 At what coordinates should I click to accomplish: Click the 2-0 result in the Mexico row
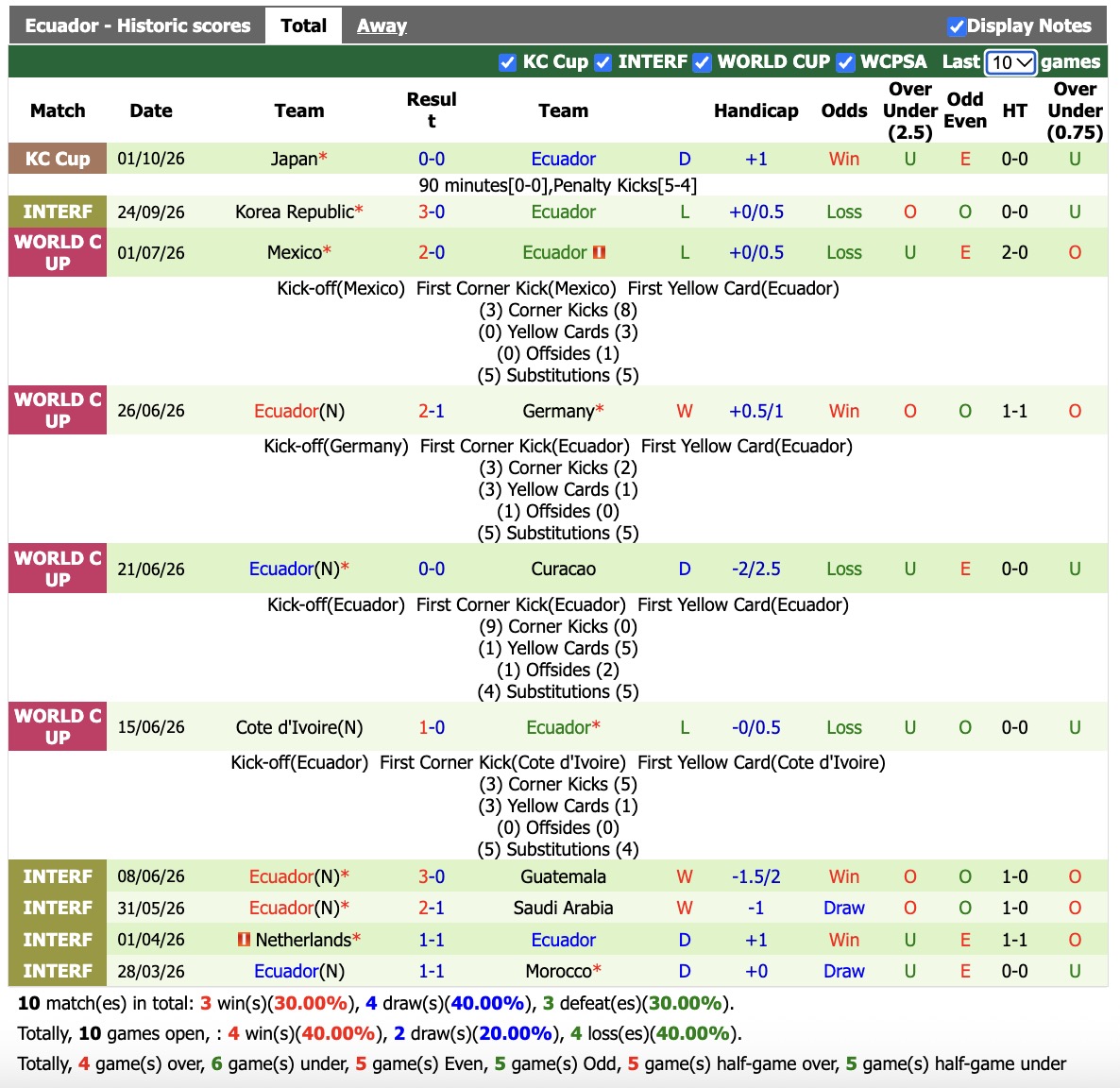click(432, 252)
